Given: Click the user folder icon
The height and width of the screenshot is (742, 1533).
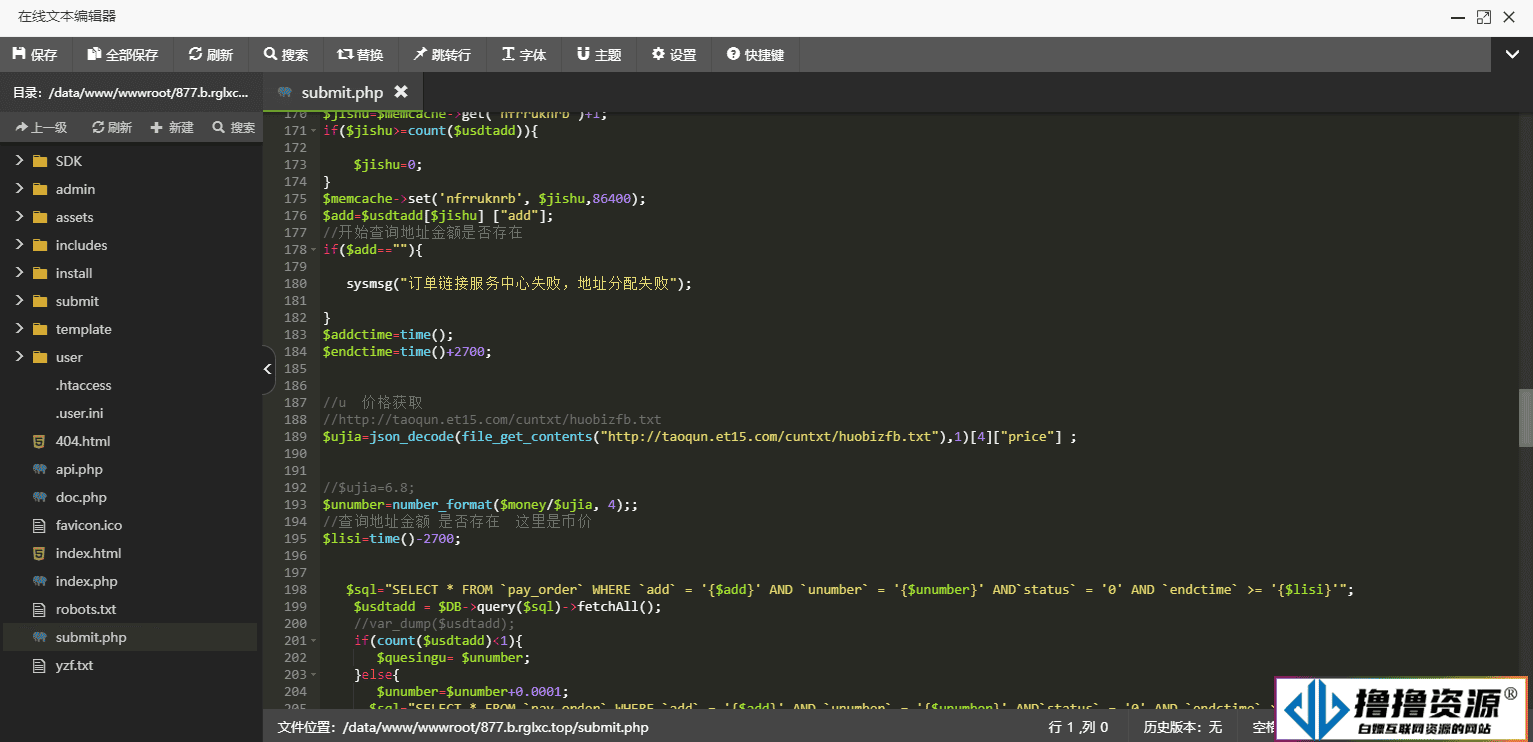Looking at the screenshot, I should (x=40, y=357).
